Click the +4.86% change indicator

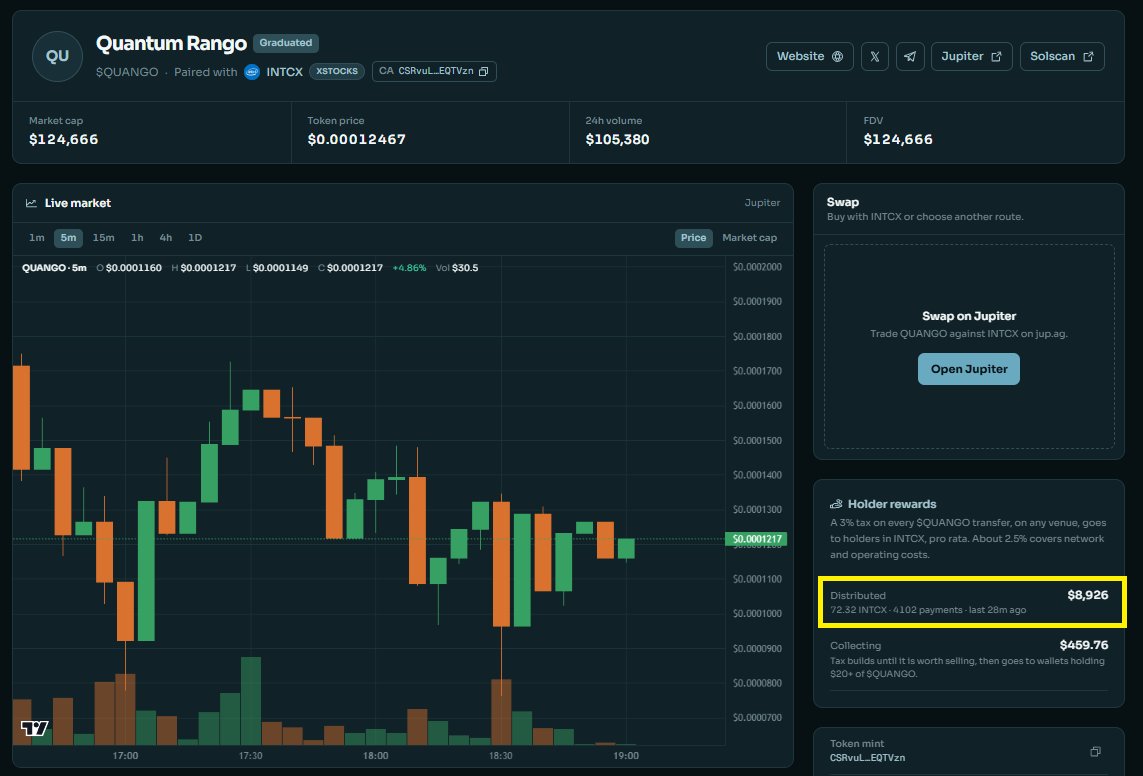coord(409,268)
